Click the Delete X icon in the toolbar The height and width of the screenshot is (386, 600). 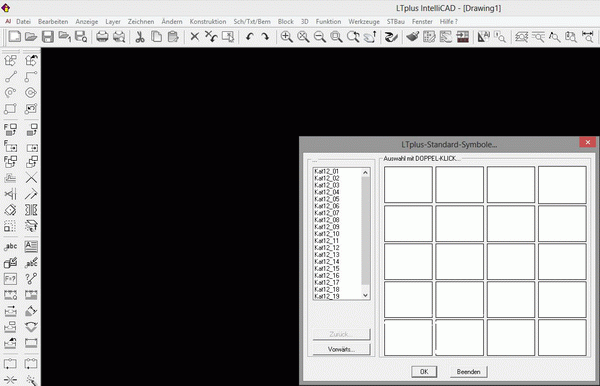194,37
